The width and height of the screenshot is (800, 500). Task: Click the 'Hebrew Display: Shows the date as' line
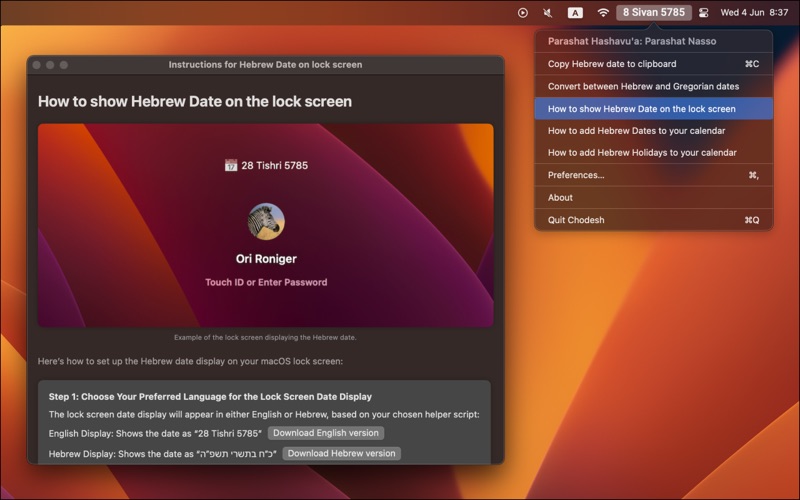pos(163,454)
